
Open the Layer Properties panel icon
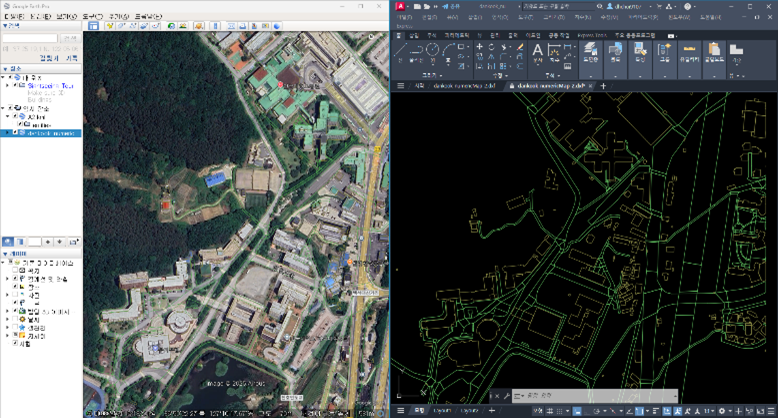point(590,51)
